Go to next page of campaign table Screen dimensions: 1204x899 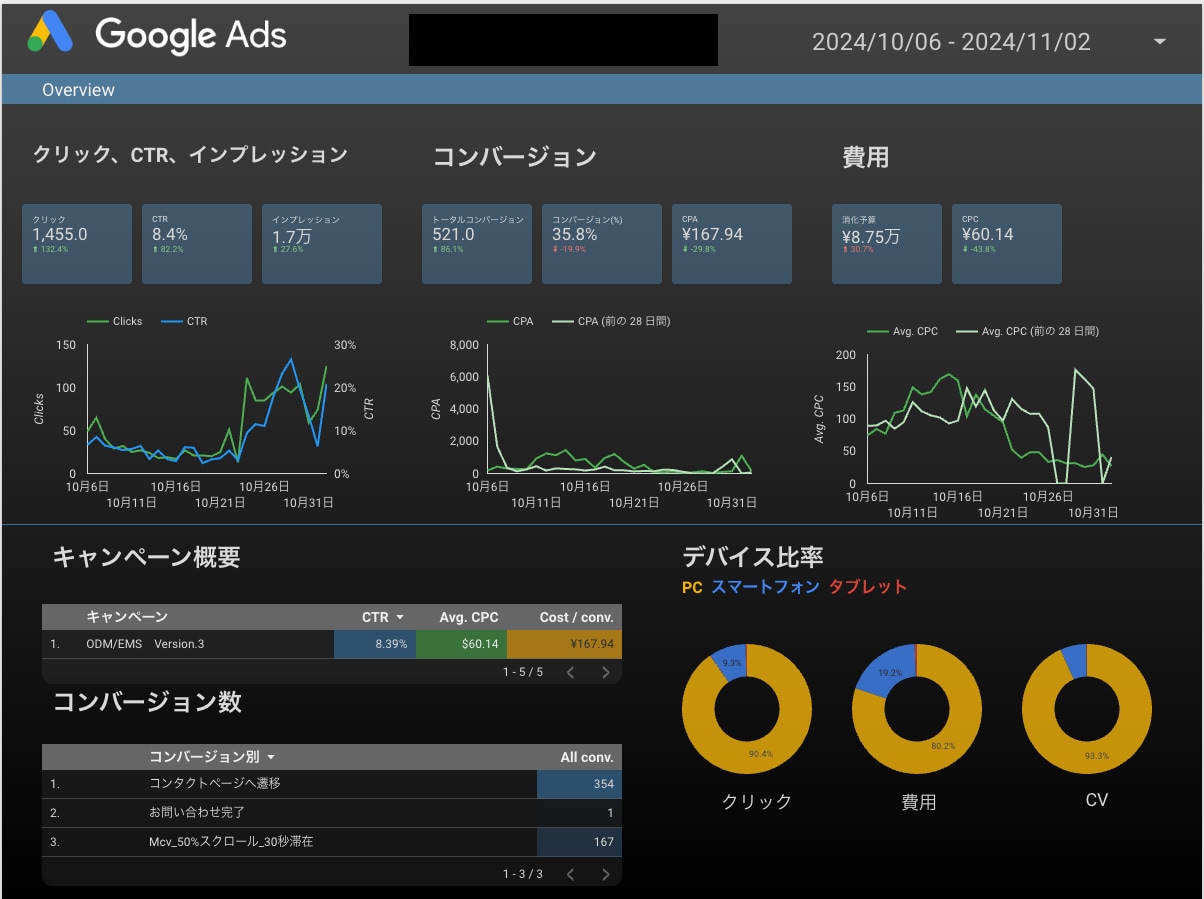606,672
